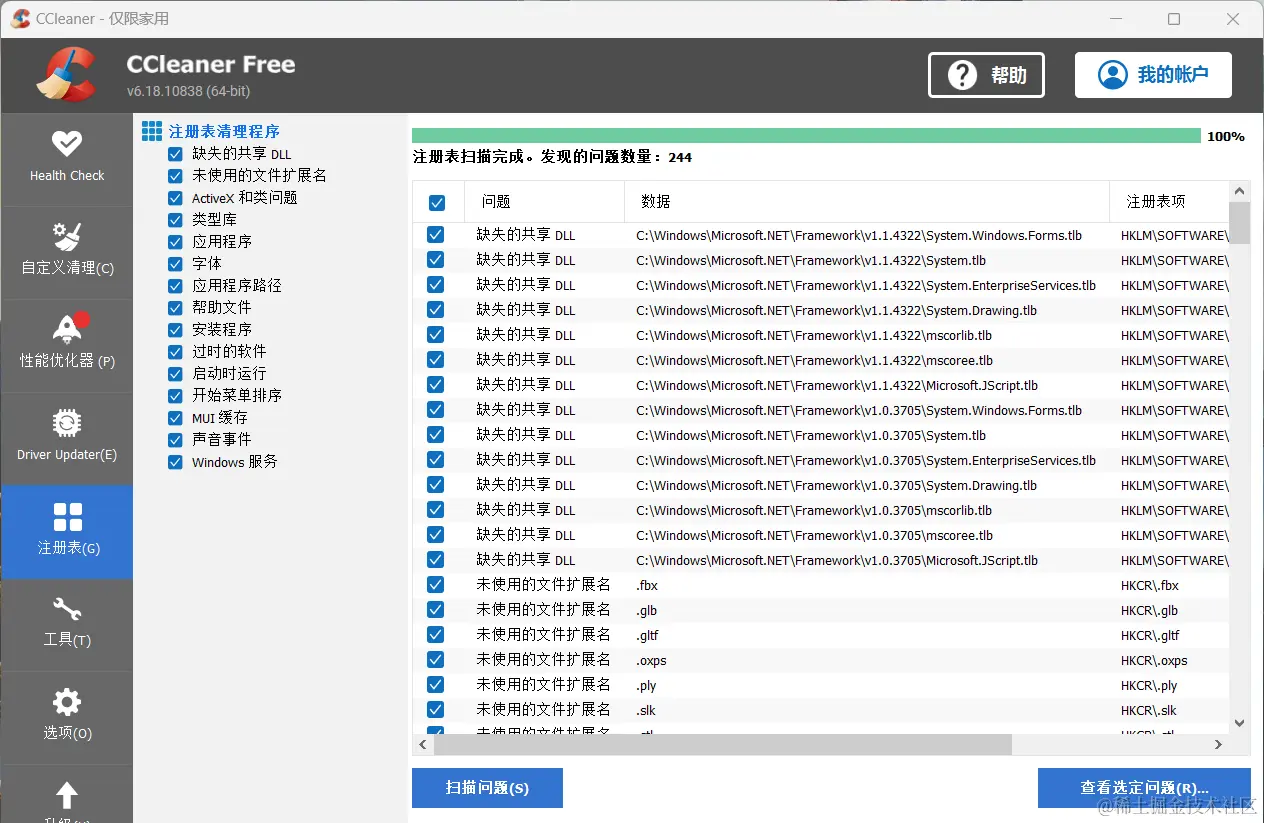Click the 应用程序路径 label

pos(237,286)
